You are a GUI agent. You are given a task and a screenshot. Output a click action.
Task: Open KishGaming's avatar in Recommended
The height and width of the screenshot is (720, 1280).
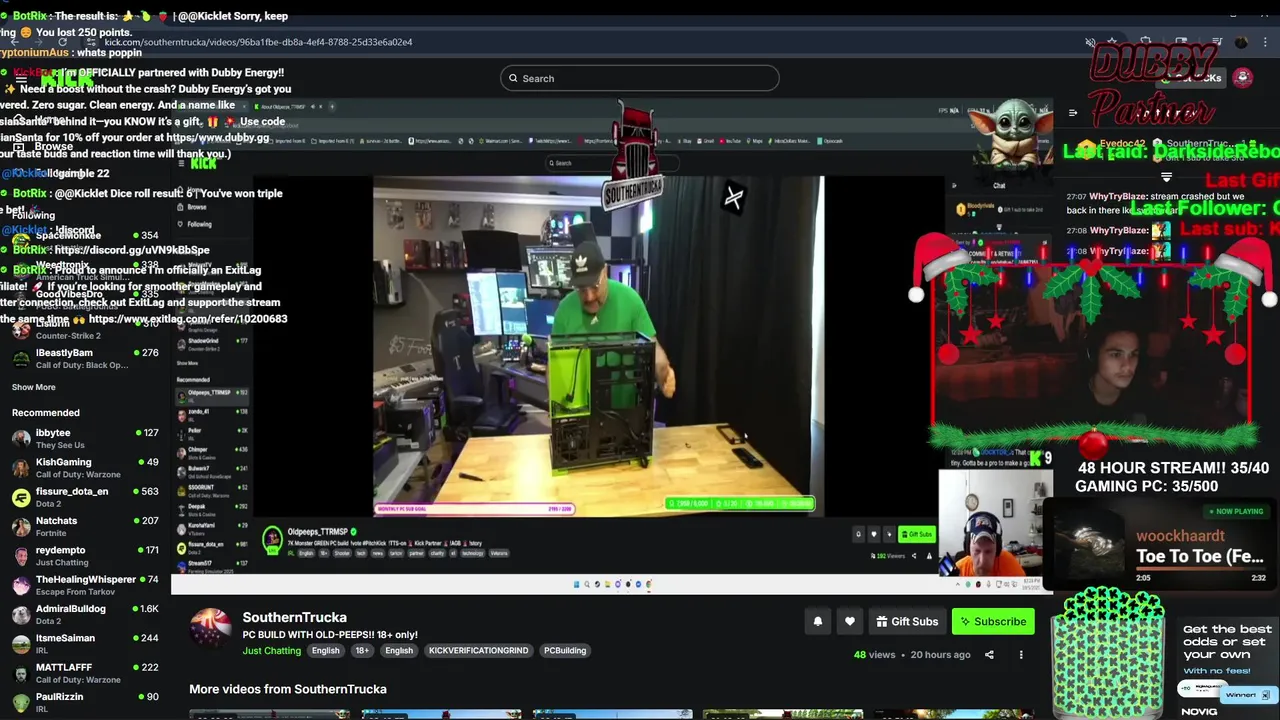(x=21, y=468)
